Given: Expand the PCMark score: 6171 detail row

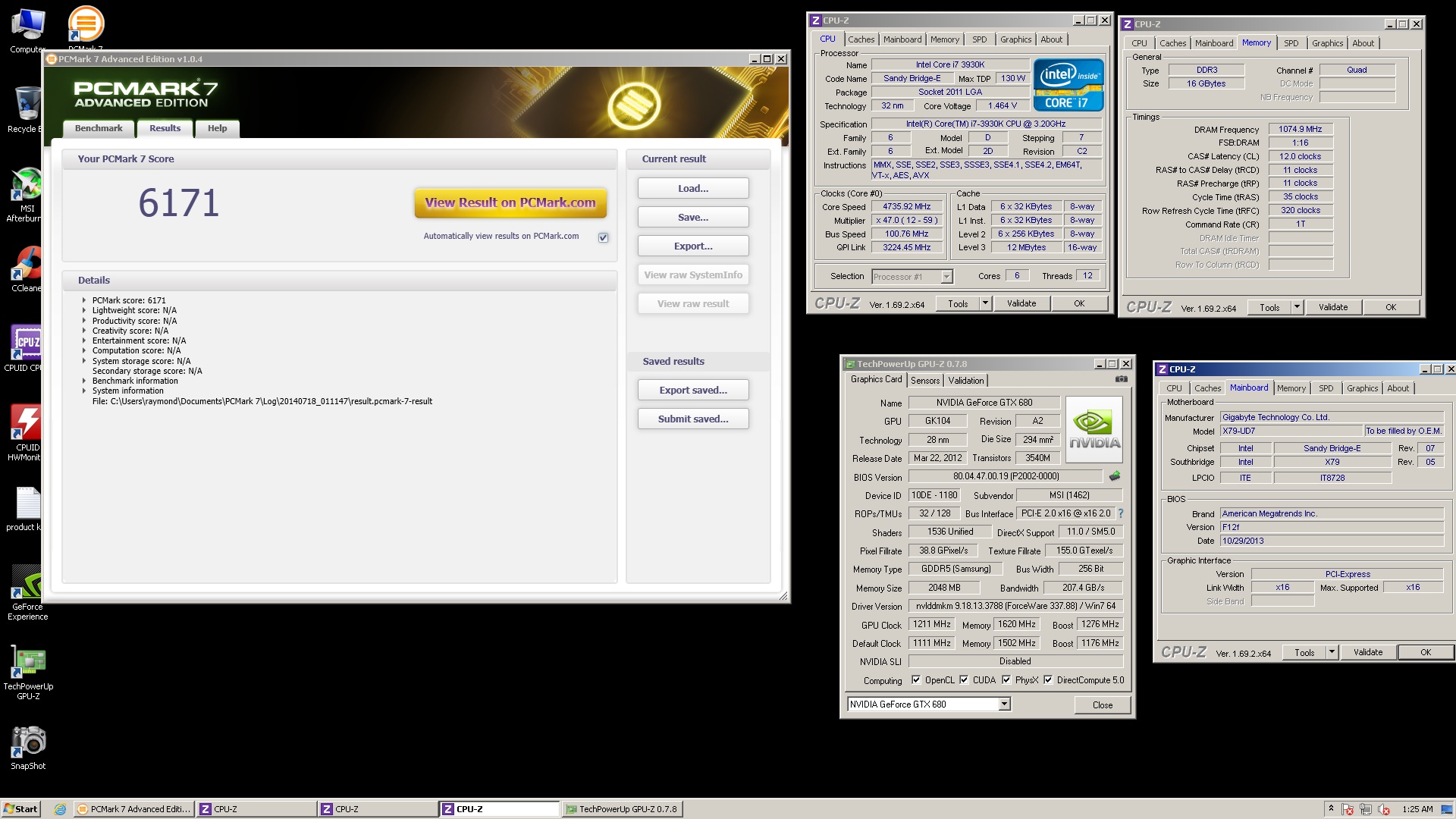Looking at the screenshot, I should [84, 300].
